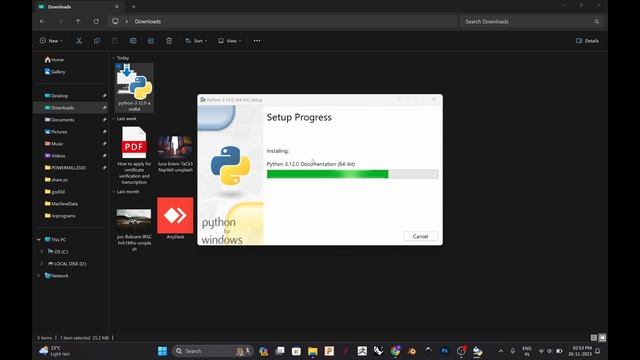
Task: Toggle the Details pane button
Action: tap(587, 41)
